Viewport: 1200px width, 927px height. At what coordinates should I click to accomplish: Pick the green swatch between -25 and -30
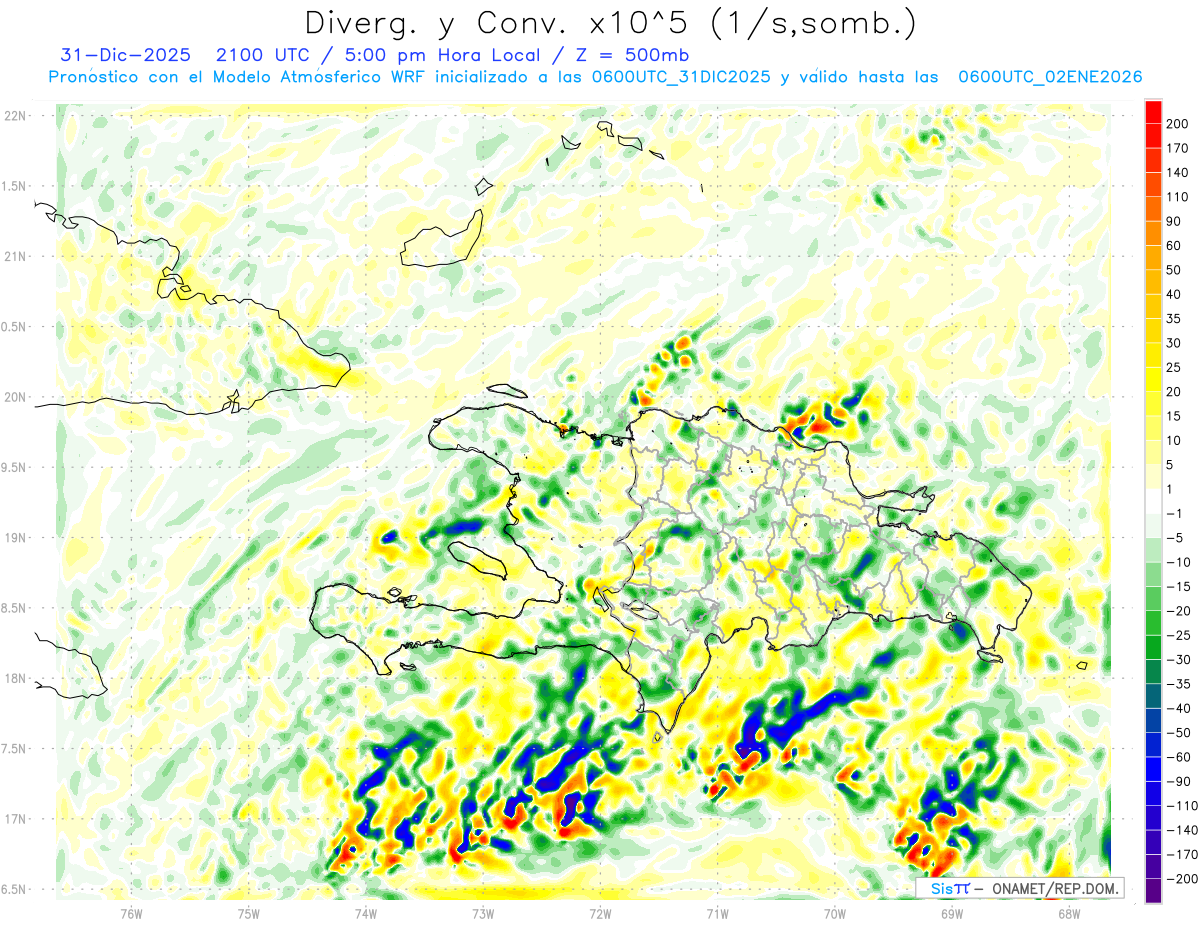click(x=1153, y=648)
